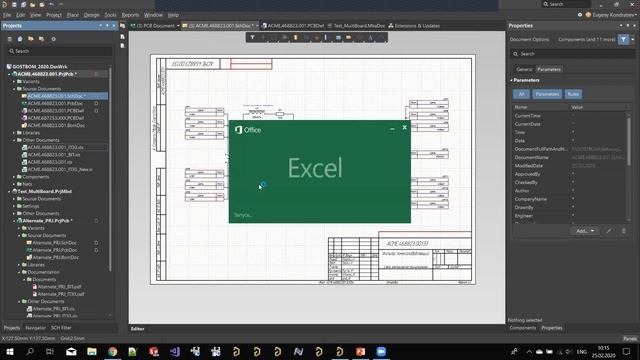Screen dimensions: 640x360
Task: Click the open folder icon in title bar
Action: 32,4
